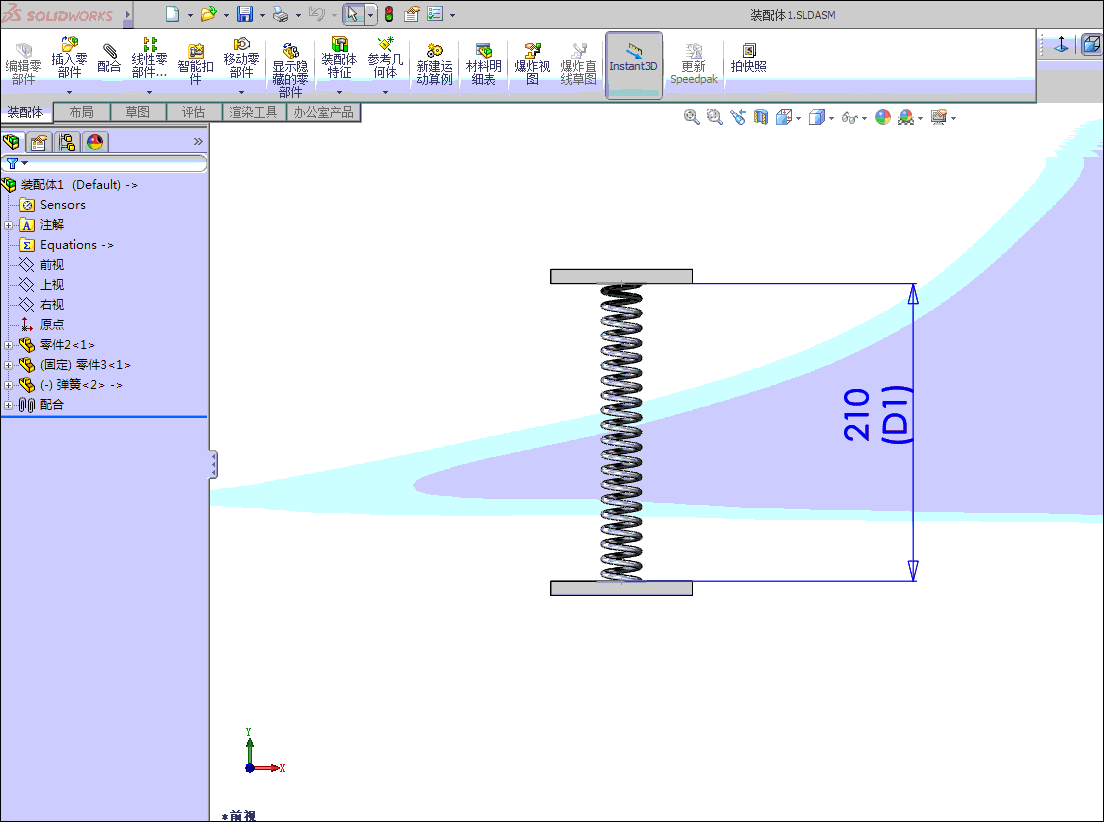Open the View Orientation icon
Screen dimensions: 1104x822
point(784,118)
